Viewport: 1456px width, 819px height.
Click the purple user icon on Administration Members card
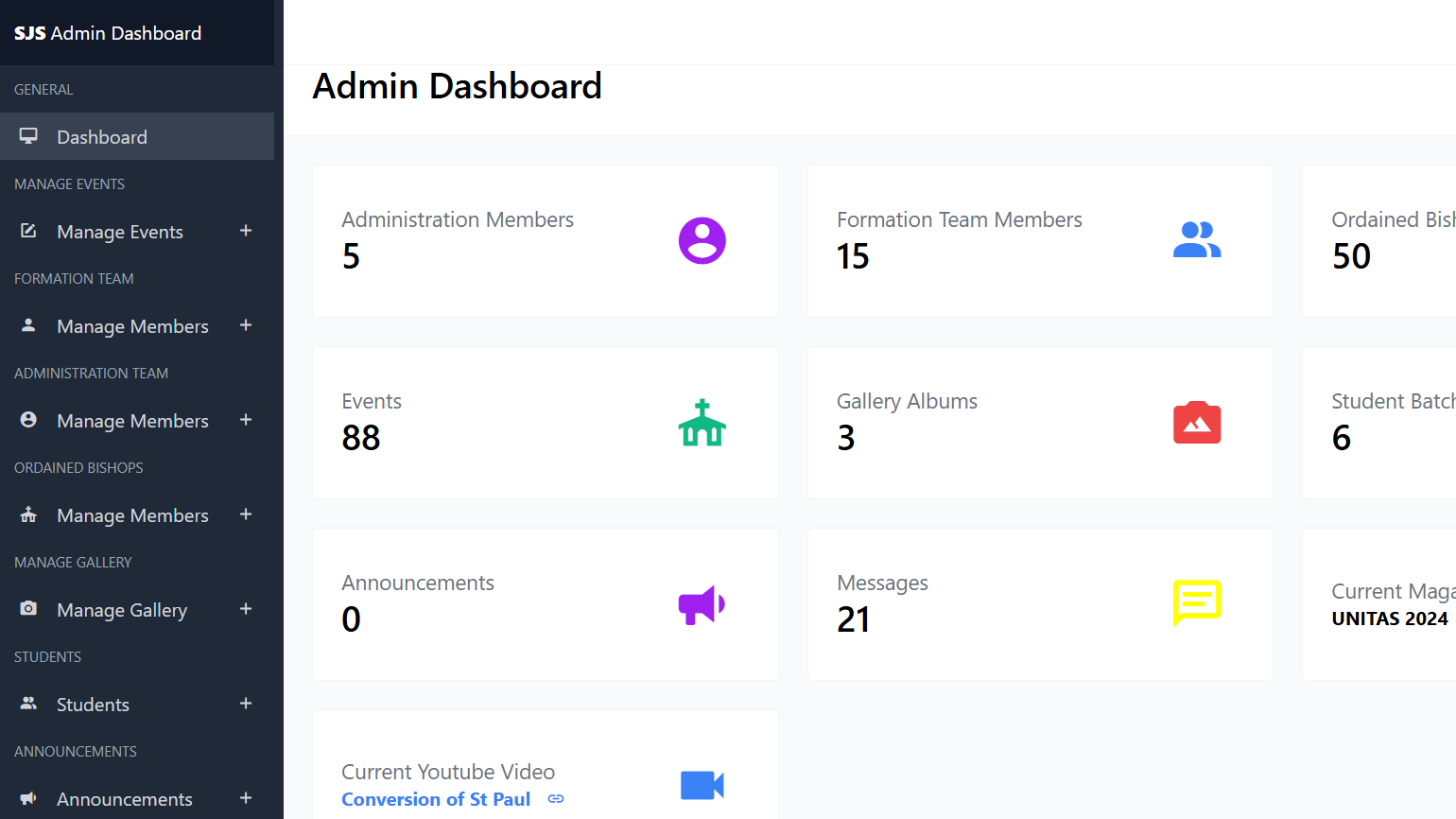point(702,240)
